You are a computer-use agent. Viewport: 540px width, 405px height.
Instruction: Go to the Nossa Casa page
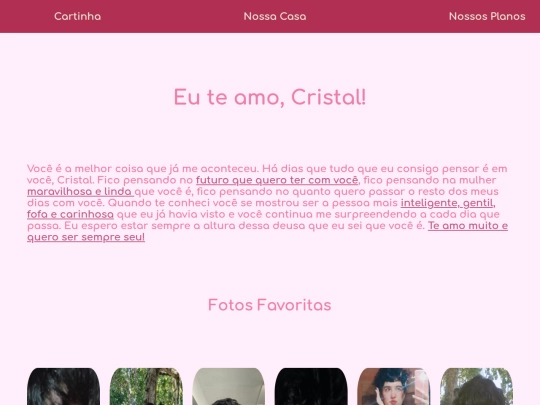pyautogui.click(x=275, y=16)
